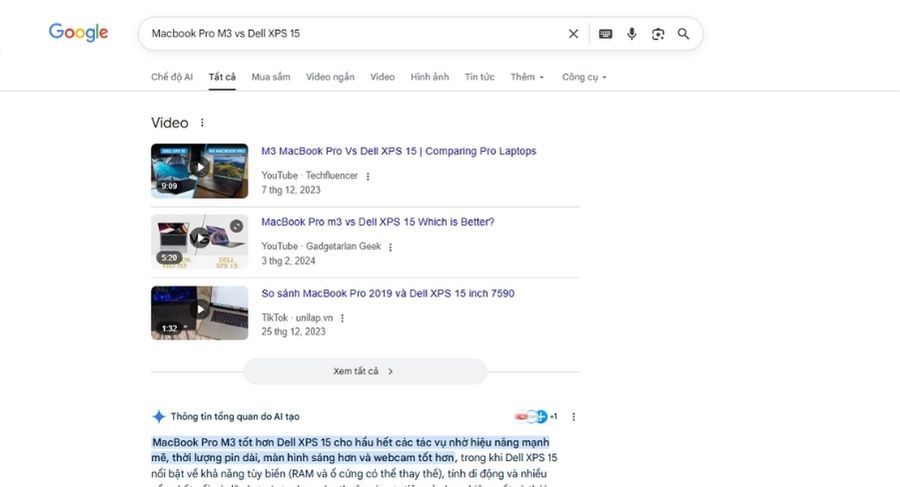Viewport: 900px width, 487px height.
Task: Expand the Thêm dropdown menu
Action: click(527, 77)
